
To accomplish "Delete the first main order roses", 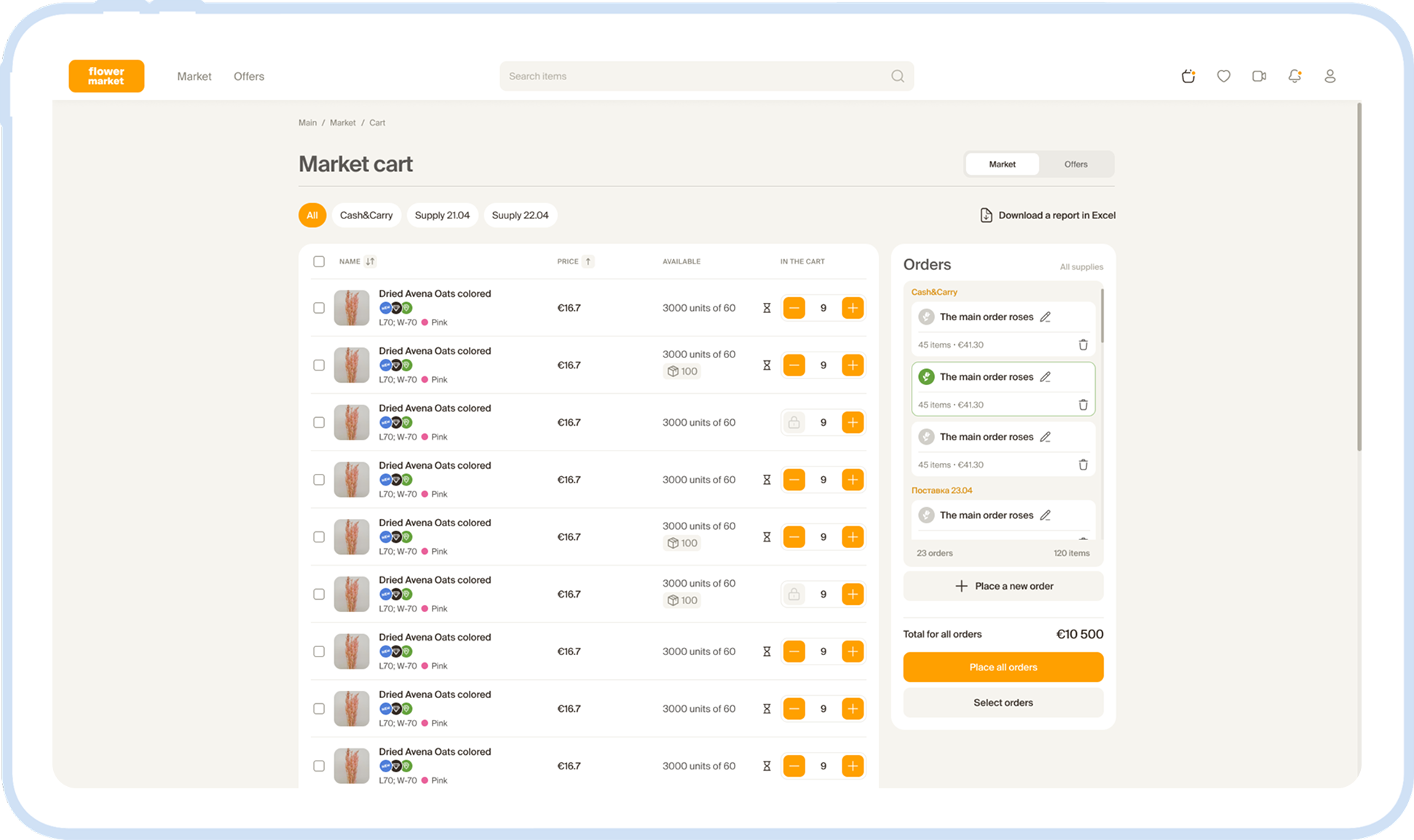I will click(1083, 344).
